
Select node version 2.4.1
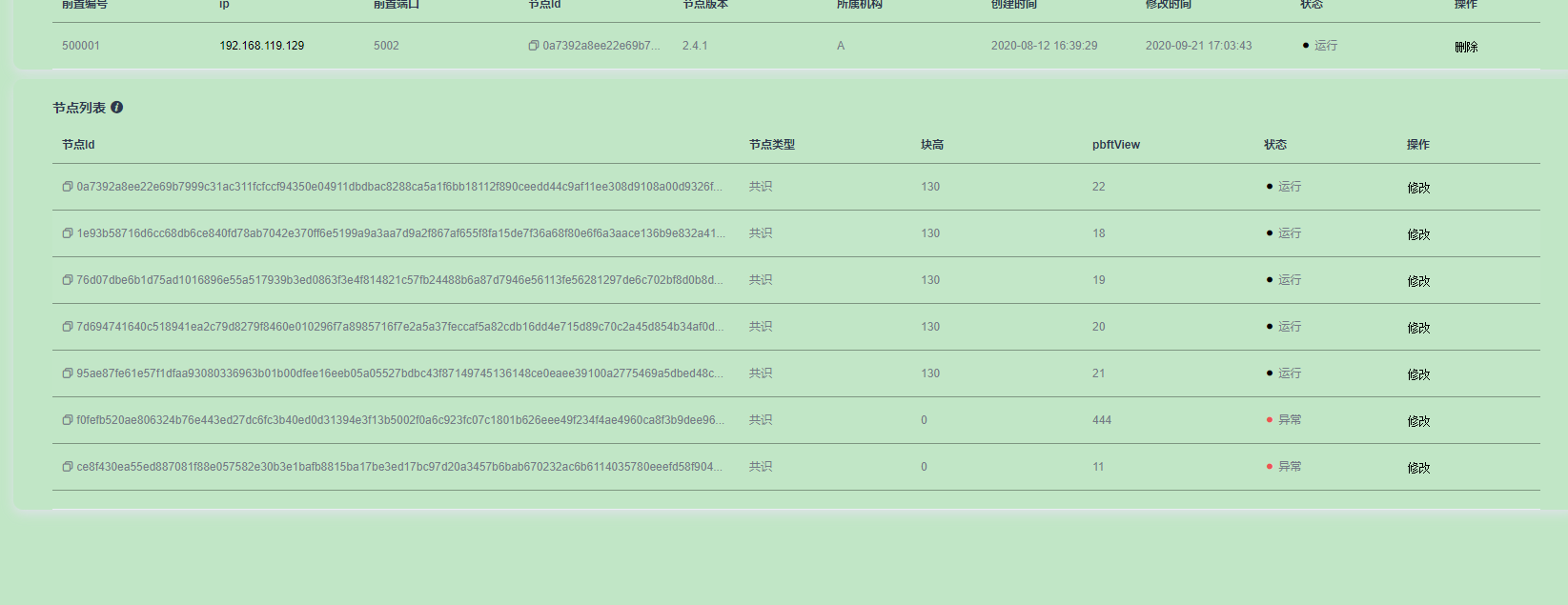tap(695, 46)
